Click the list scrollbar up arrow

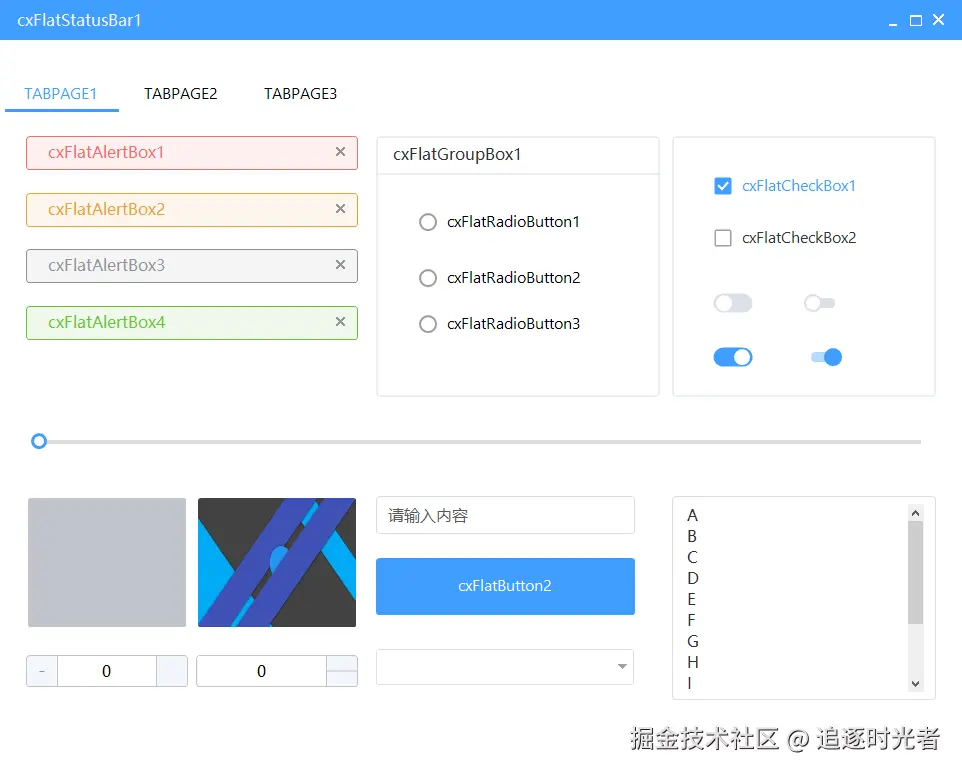point(915,513)
